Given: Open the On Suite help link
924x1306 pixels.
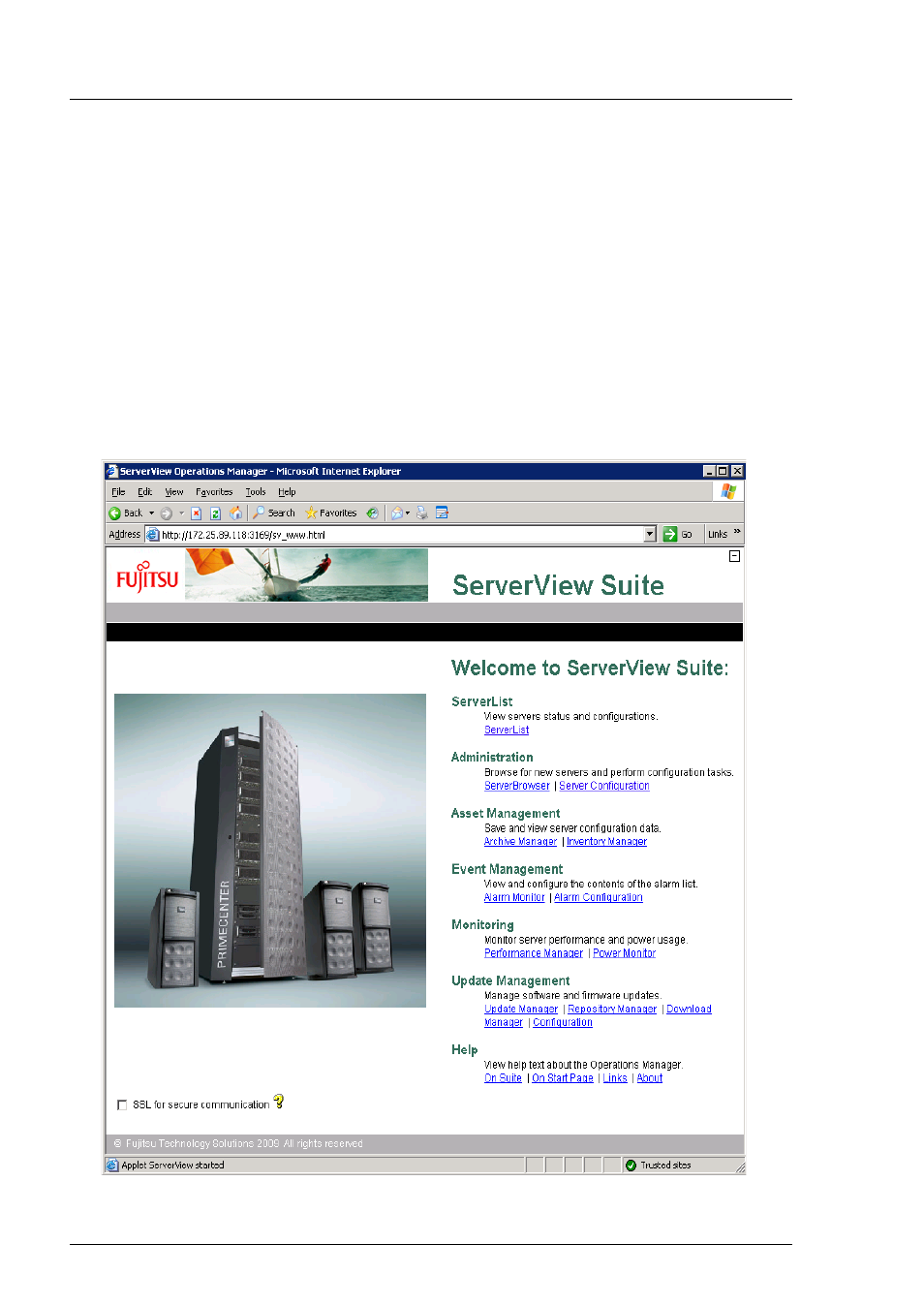Looking at the screenshot, I should (503, 1077).
